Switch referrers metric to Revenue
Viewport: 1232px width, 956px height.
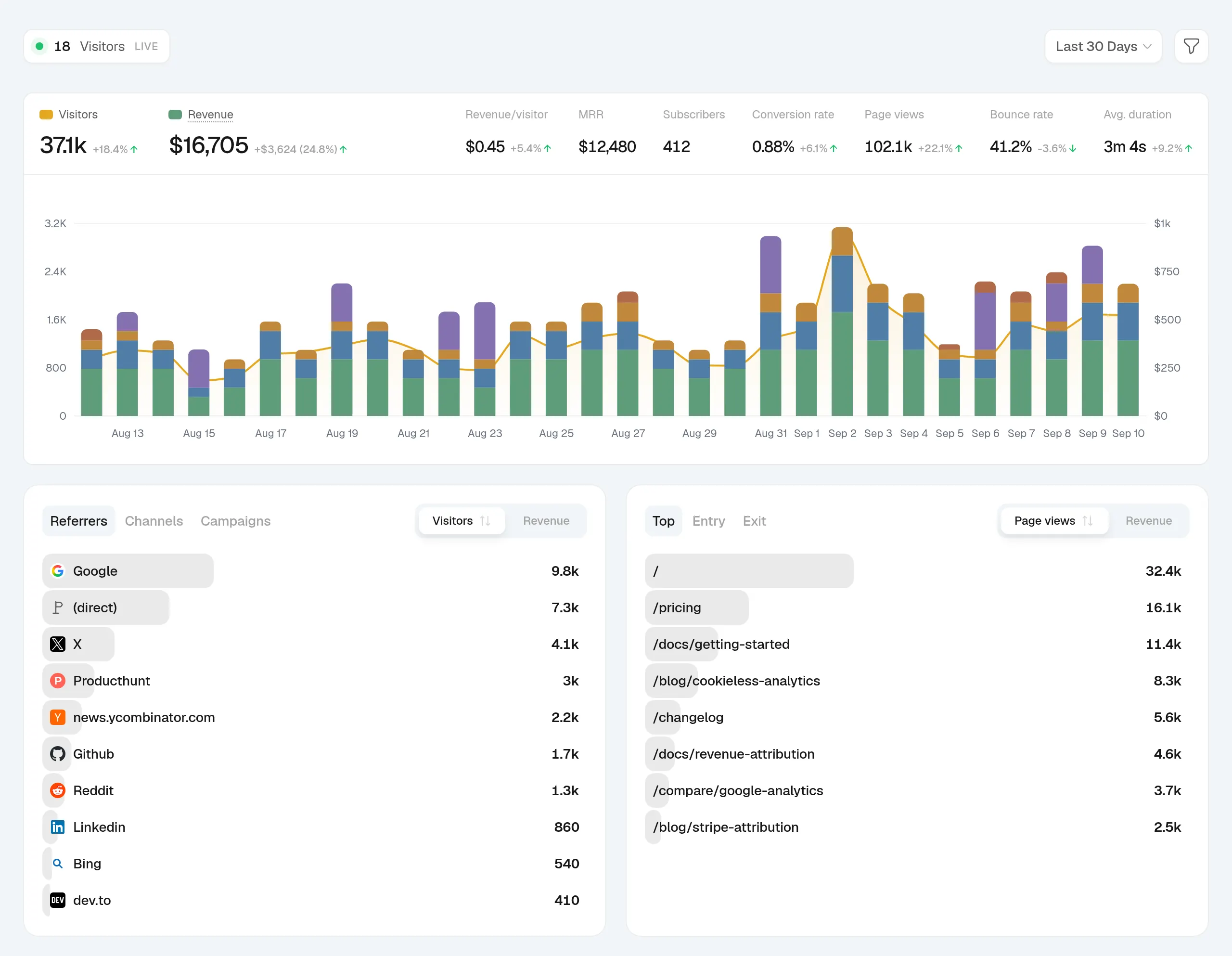pos(546,521)
